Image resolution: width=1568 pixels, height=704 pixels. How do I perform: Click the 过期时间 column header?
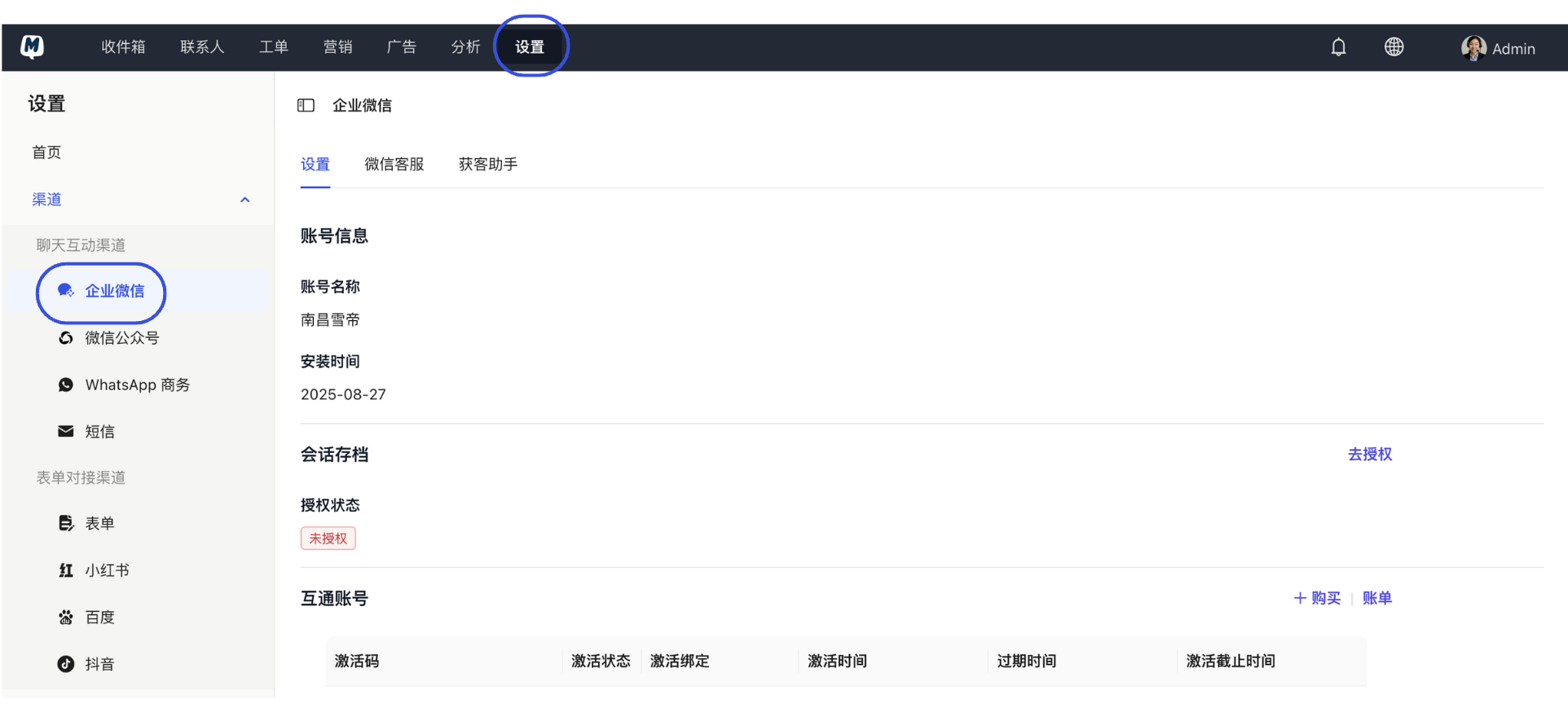[1027, 661]
